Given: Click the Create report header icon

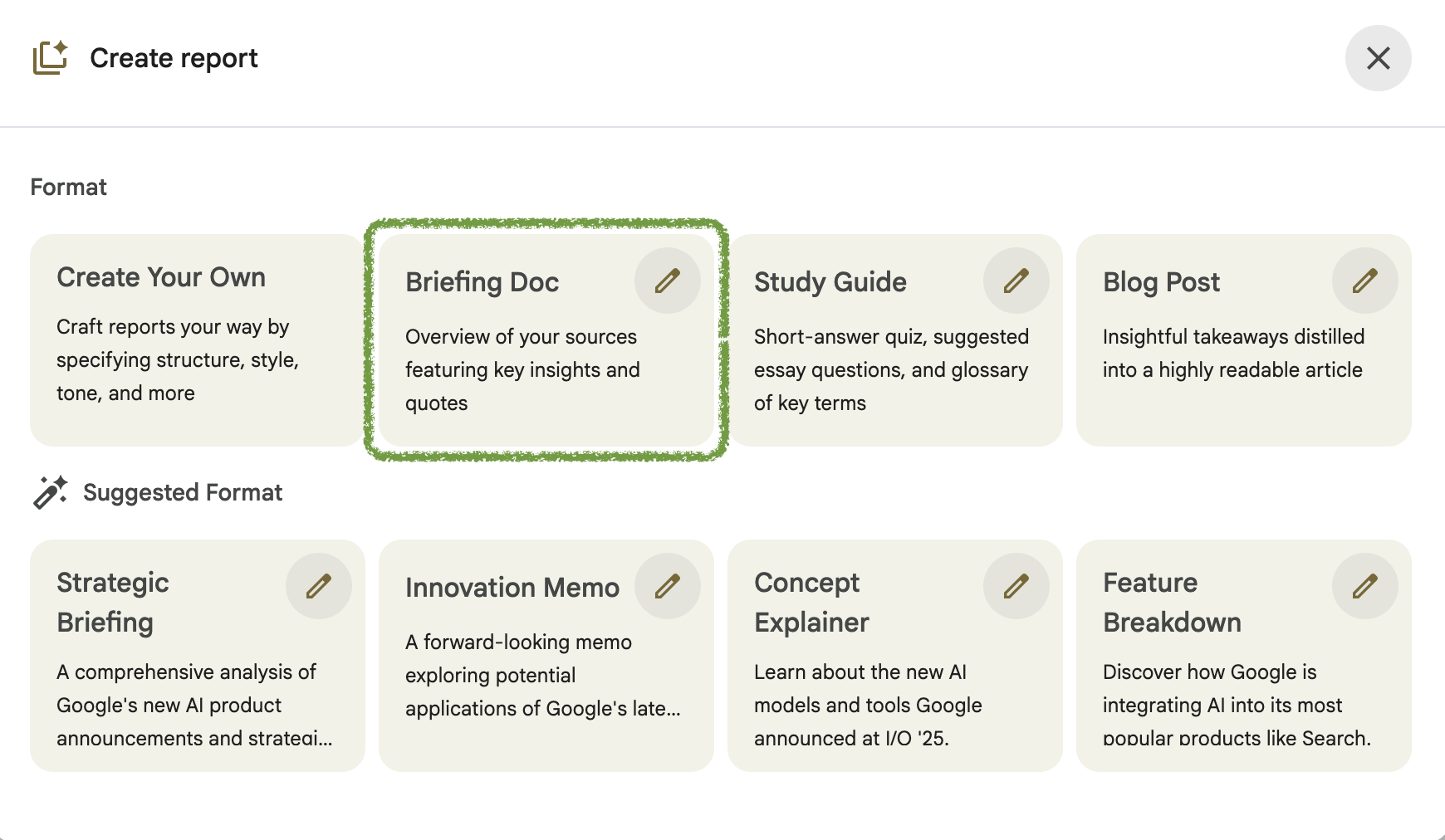Looking at the screenshot, I should click(50, 58).
